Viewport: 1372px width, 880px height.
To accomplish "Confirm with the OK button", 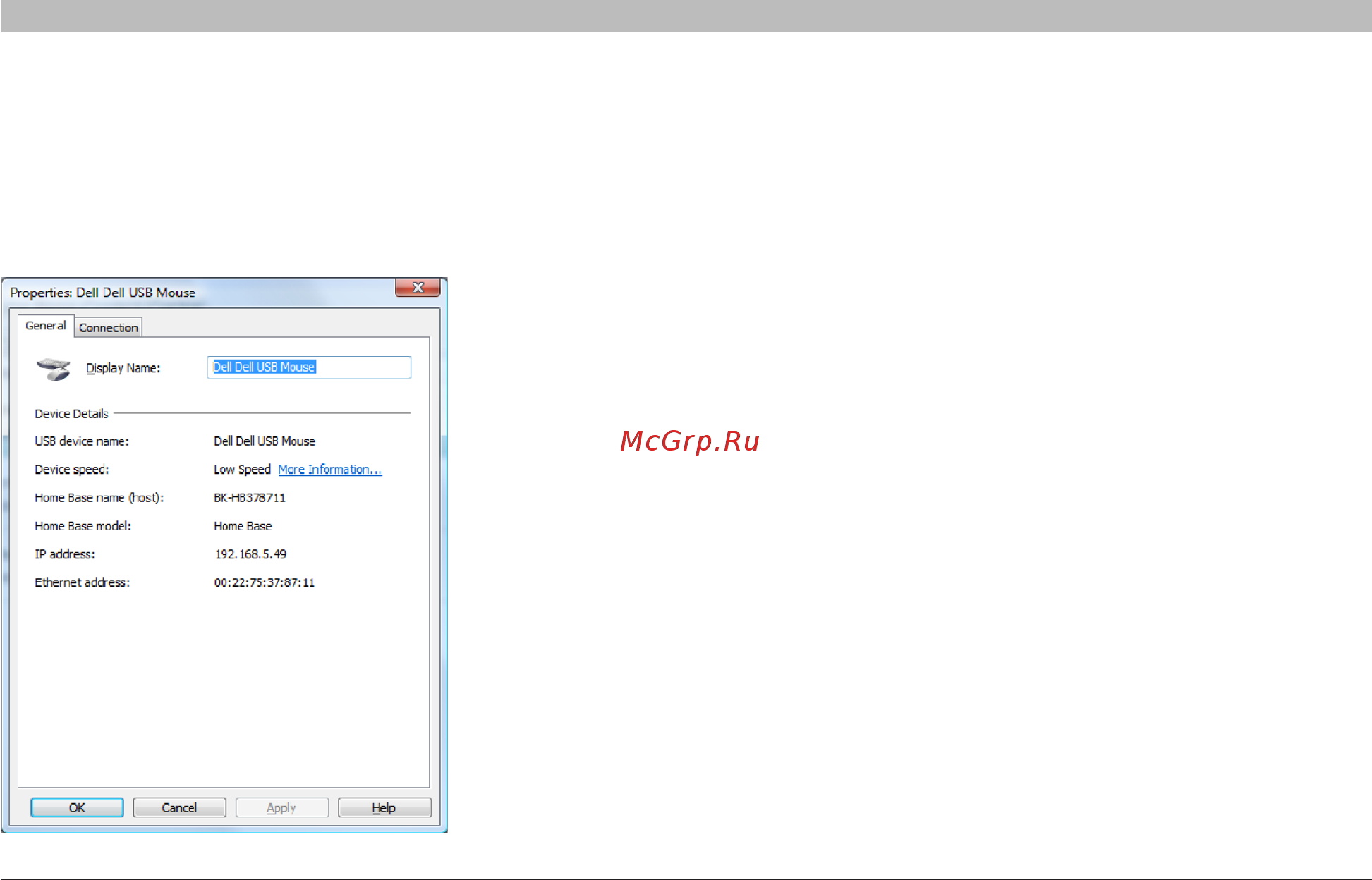I will (77, 807).
